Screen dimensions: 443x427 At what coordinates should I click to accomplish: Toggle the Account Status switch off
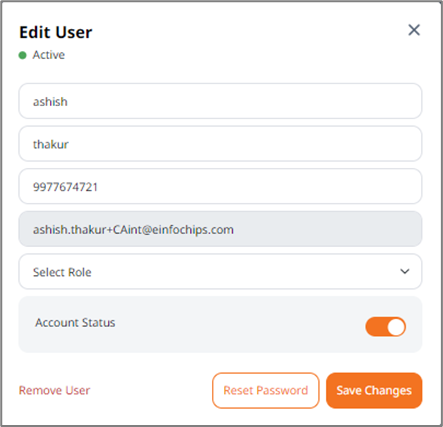386,327
